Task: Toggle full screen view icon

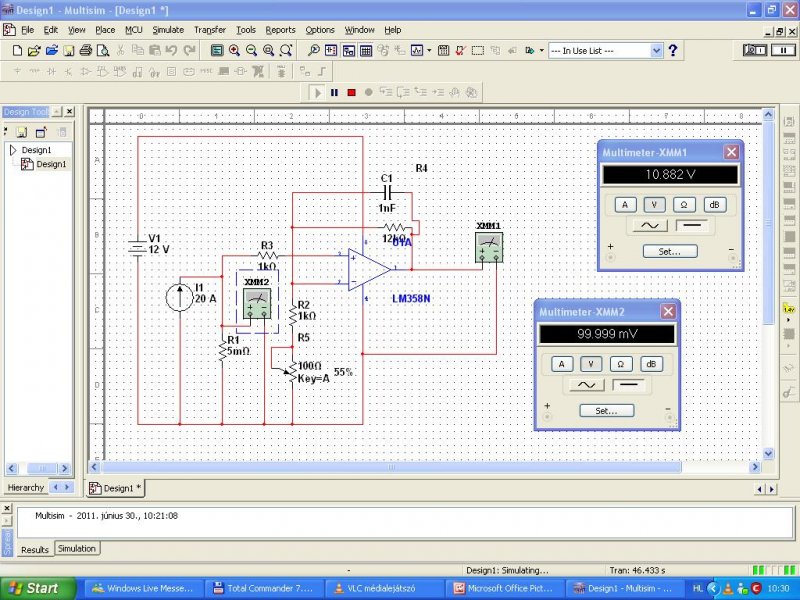Action: (x=217, y=51)
